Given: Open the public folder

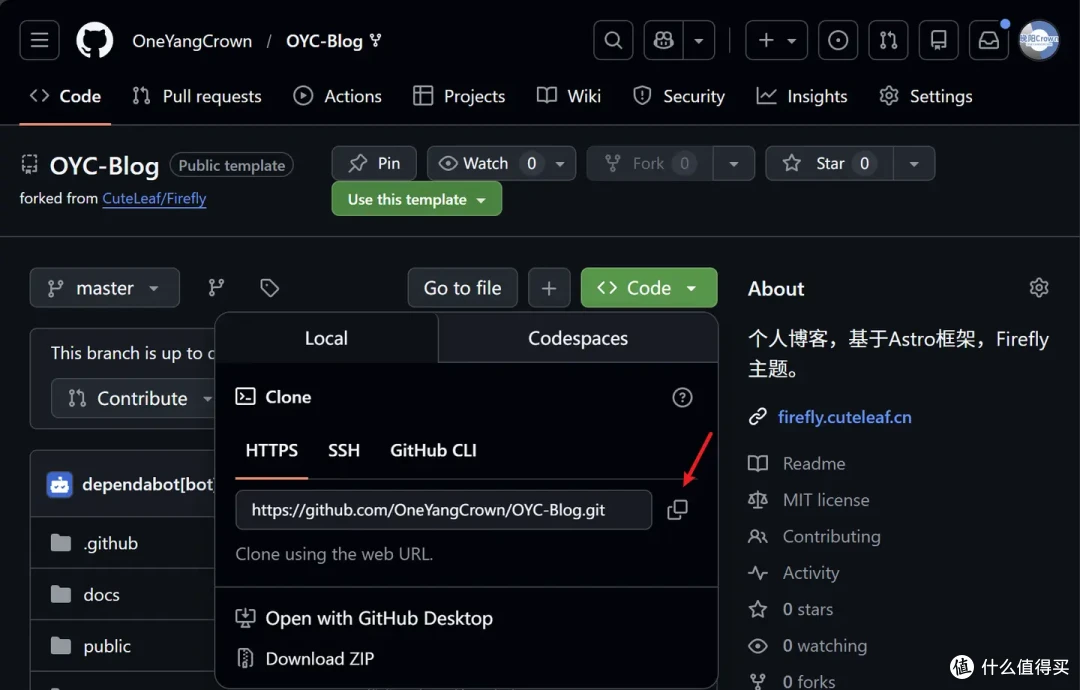Looking at the screenshot, I should pyautogui.click(x=107, y=647).
